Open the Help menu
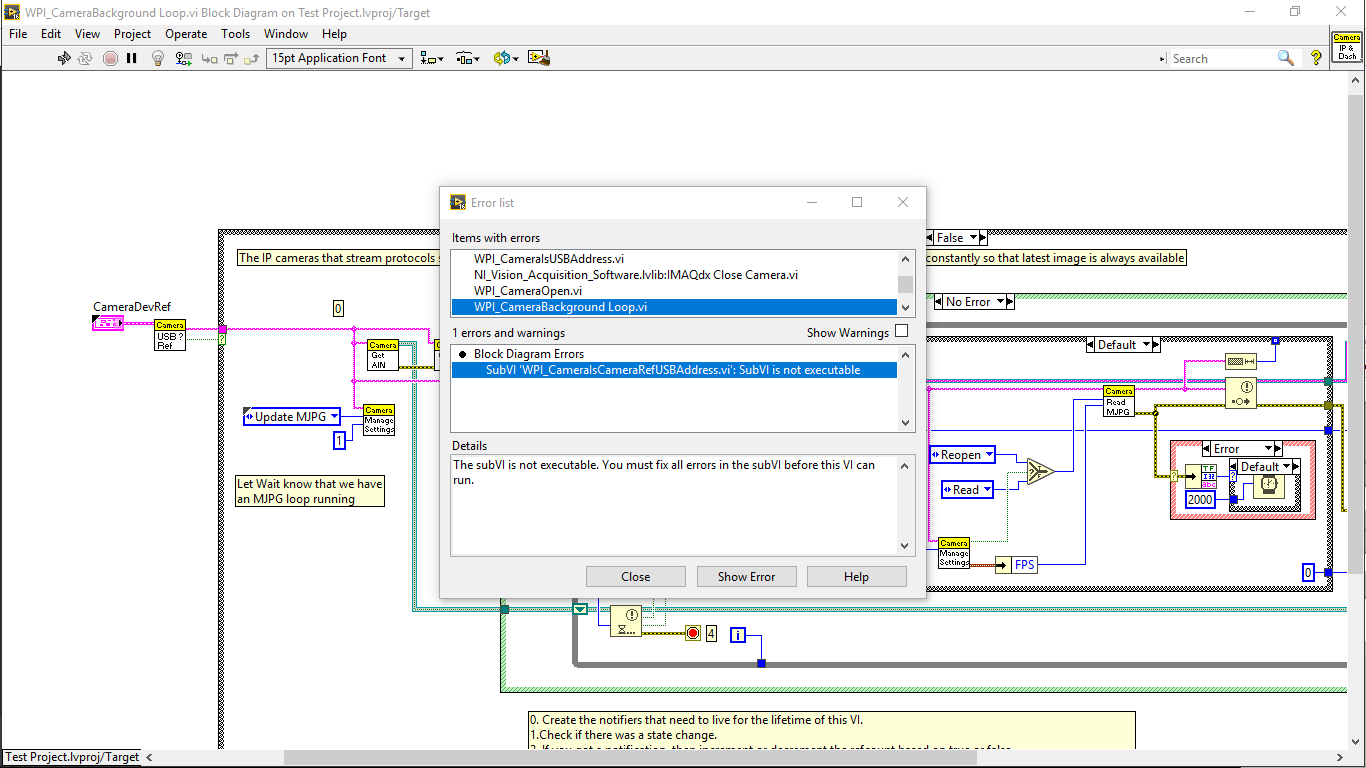This screenshot has width=1366, height=768. pyautogui.click(x=334, y=33)
